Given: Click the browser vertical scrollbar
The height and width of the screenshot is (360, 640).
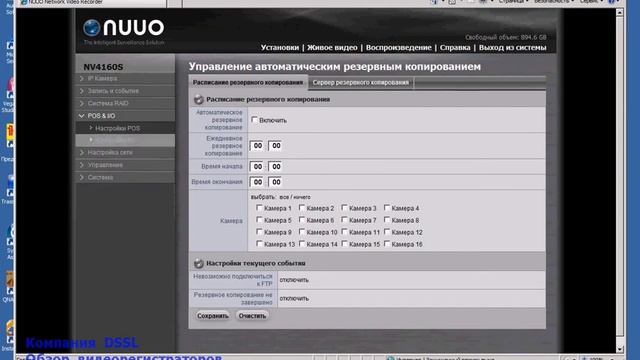Looking at the screenshot, I should (x=620, y=180).
